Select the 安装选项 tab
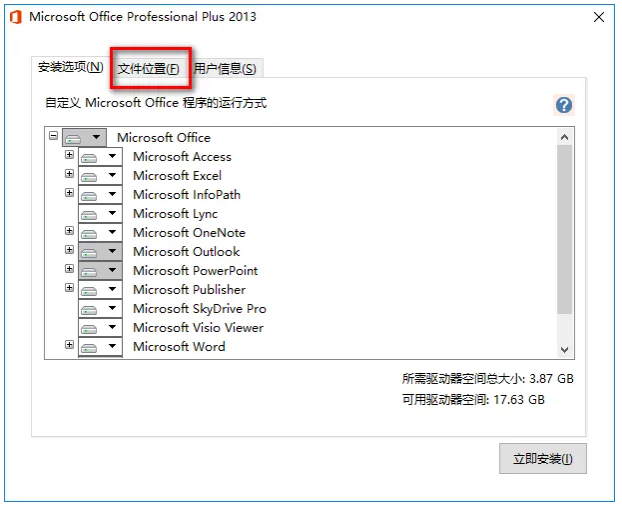 pos(70,67)
